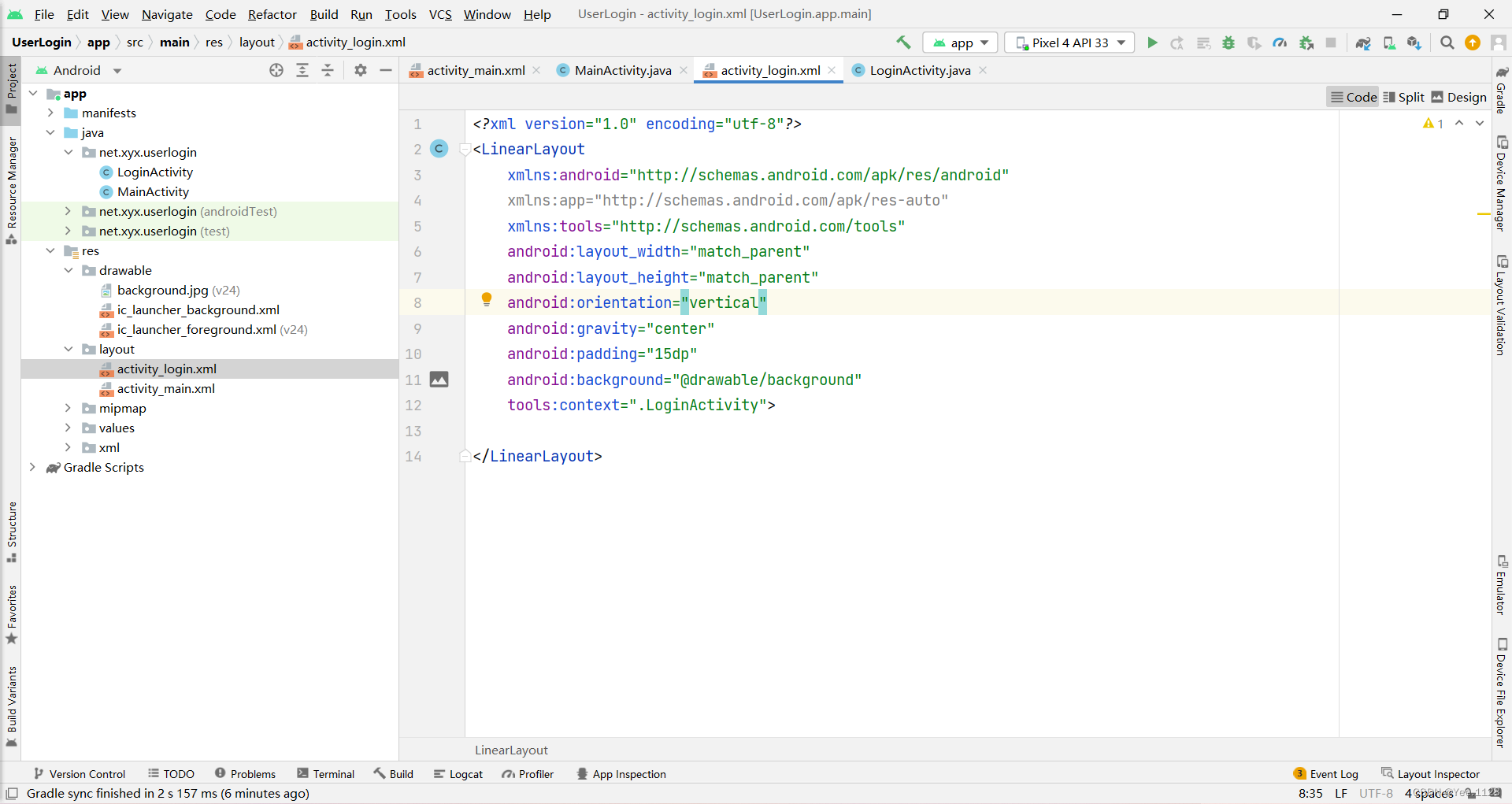Expand net.xyx.userlogin (androidTest) package
Viewport: 1512px width, 804px height.
pos(68,211)
